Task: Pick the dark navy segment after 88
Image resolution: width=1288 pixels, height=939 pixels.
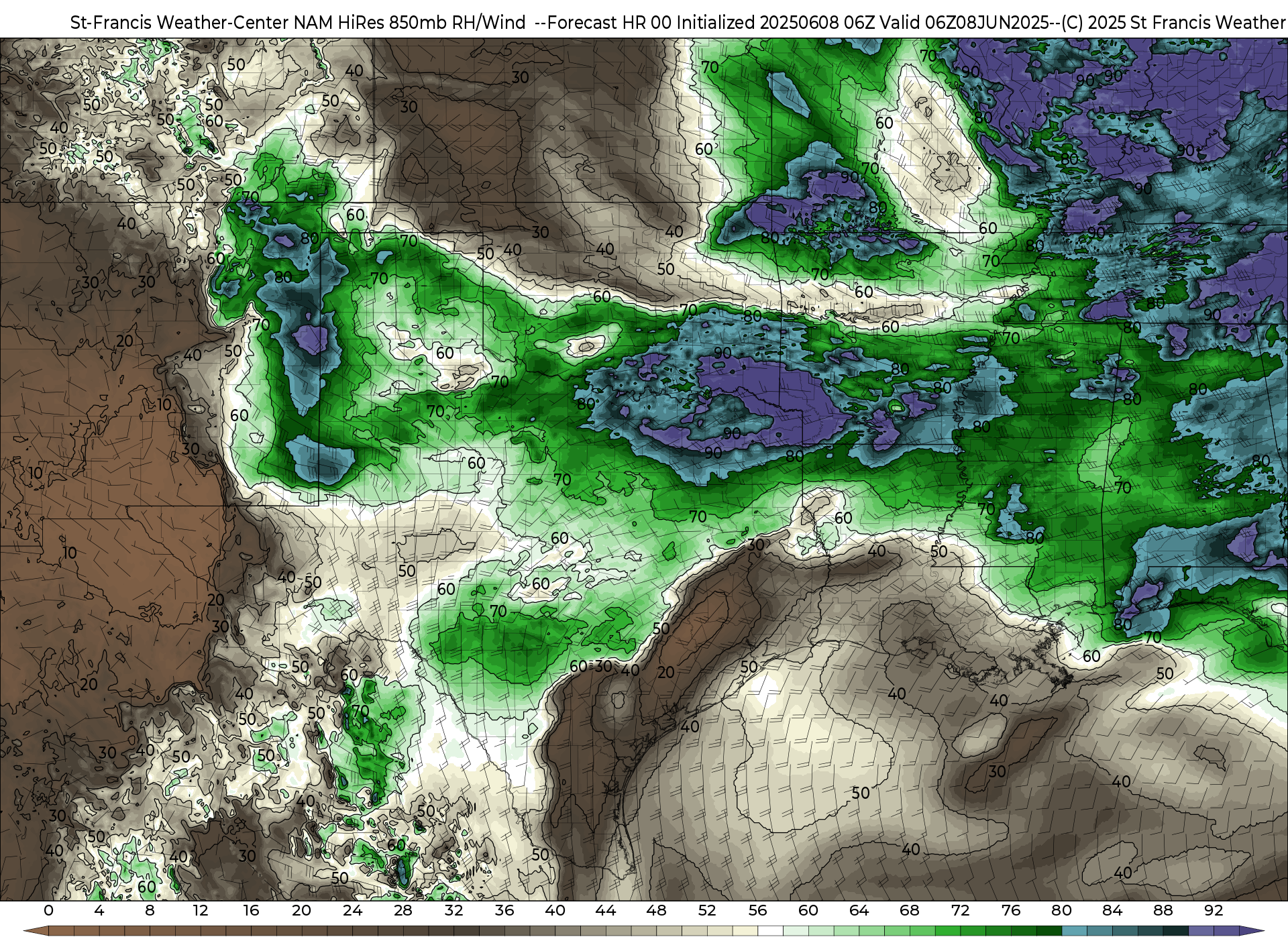Action: coord(1175,931)
